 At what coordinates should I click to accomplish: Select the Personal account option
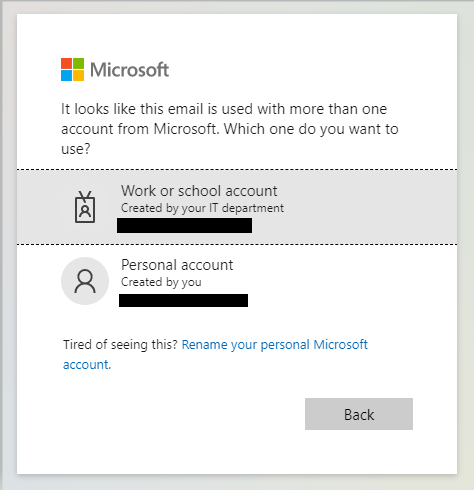tap(237, 282)
